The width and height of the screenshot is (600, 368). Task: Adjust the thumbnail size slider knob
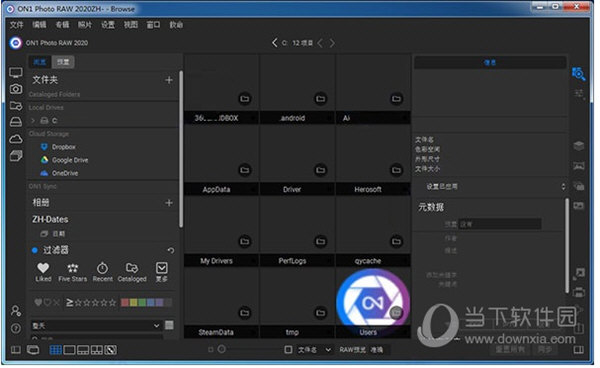pyautogui.click(x=222, y=349)
